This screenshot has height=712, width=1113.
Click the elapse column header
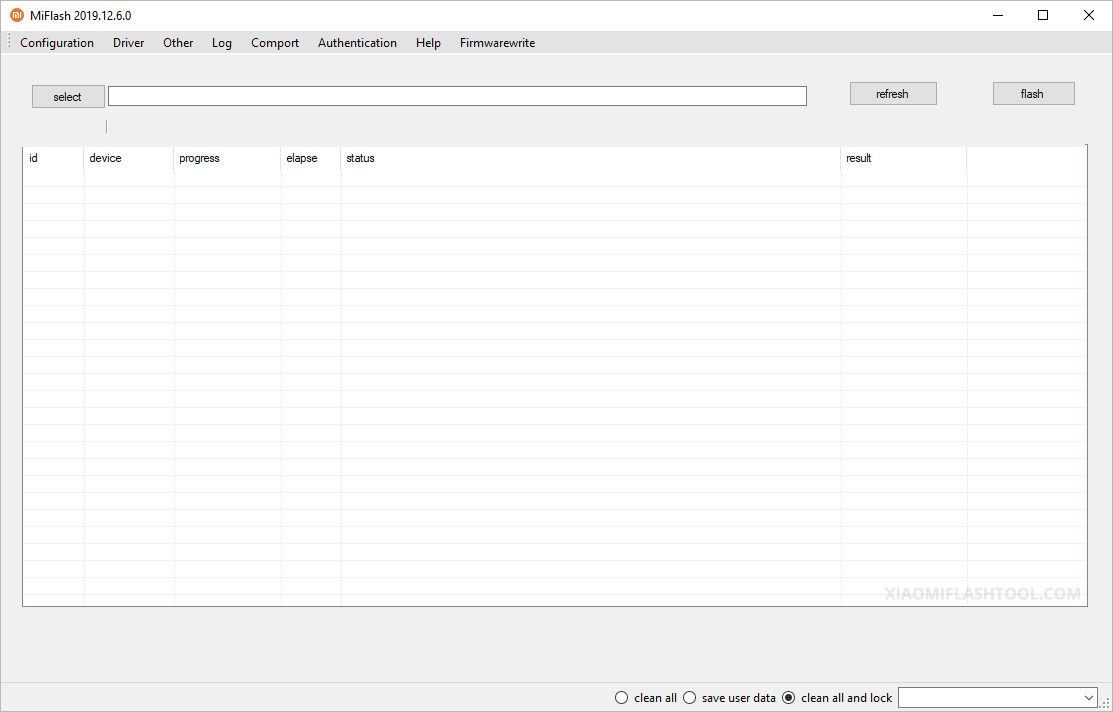[311, 158]
